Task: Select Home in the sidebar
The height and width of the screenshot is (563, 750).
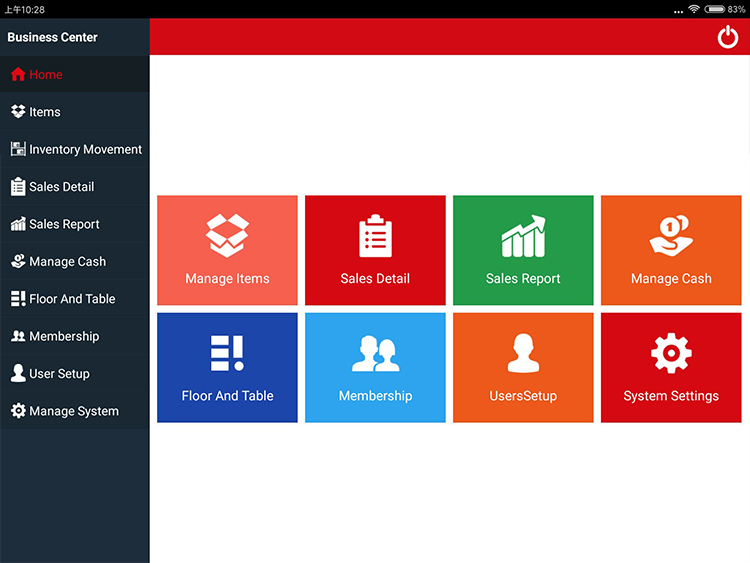Action: [x=45, y=75]
